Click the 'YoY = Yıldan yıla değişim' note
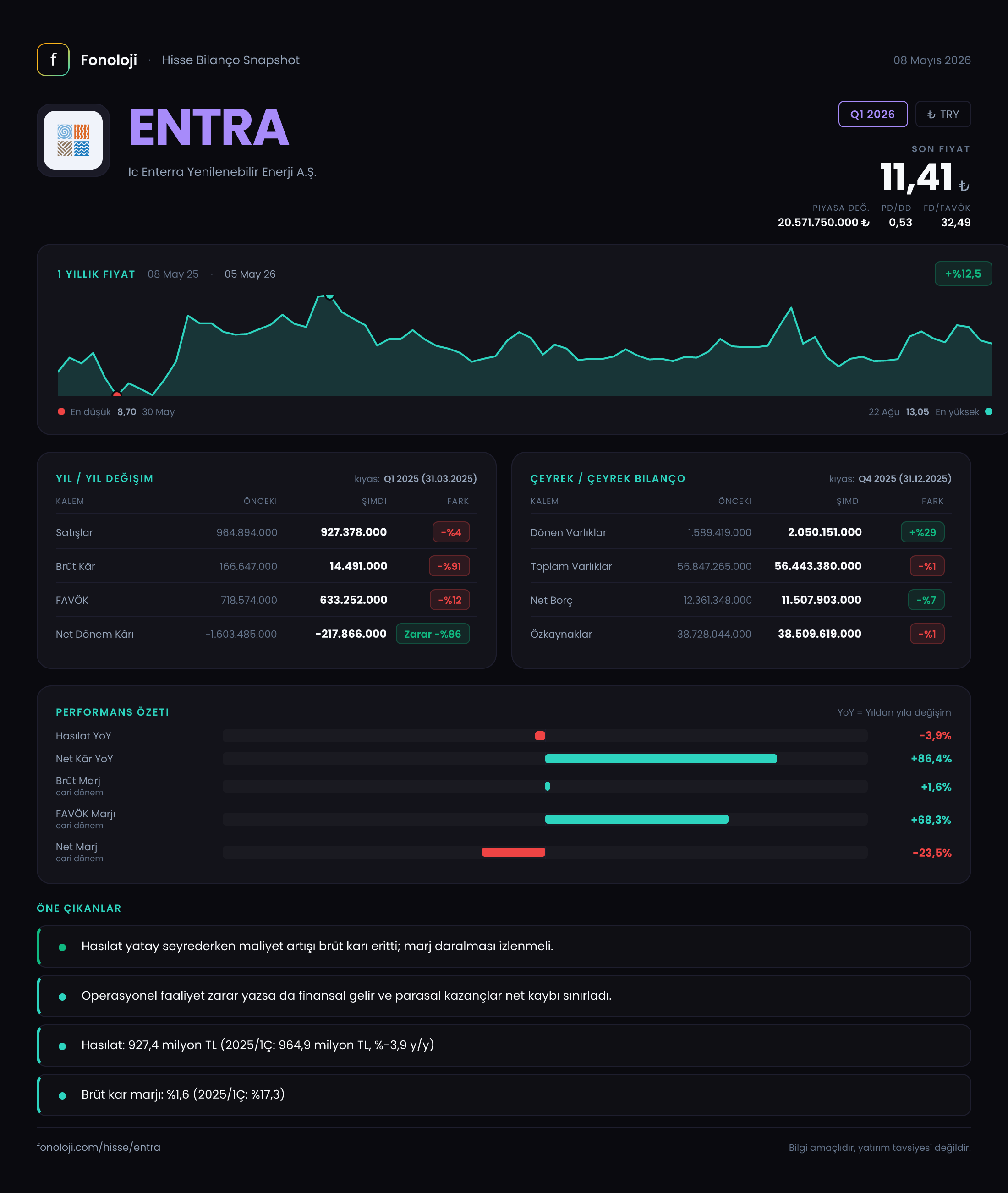Screen dimensions: 1008x1193 coord(894,712)
